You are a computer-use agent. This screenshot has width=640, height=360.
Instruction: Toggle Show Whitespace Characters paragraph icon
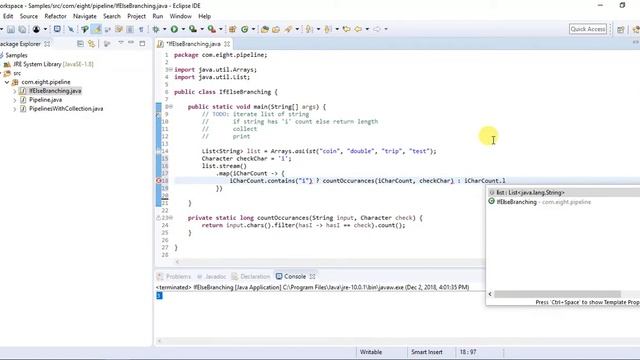coord(141,29)
